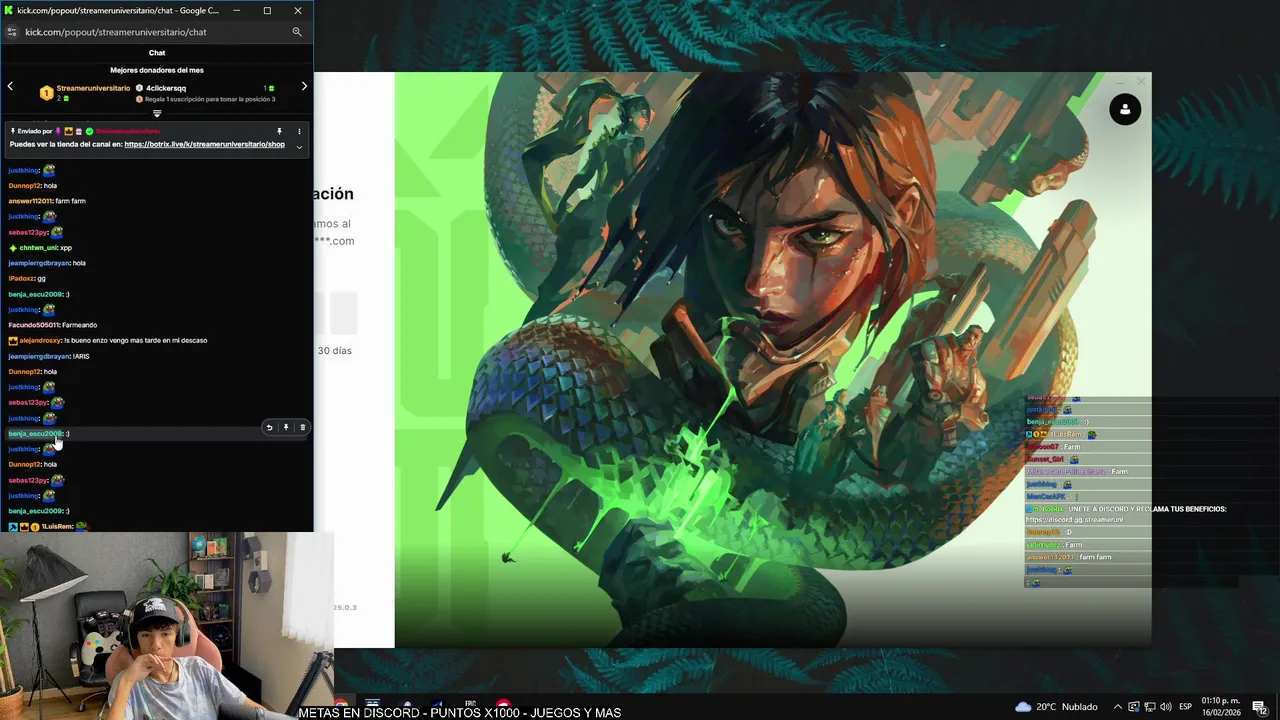Open network tray icon
1280x720 pixels.
point(1150,706)
